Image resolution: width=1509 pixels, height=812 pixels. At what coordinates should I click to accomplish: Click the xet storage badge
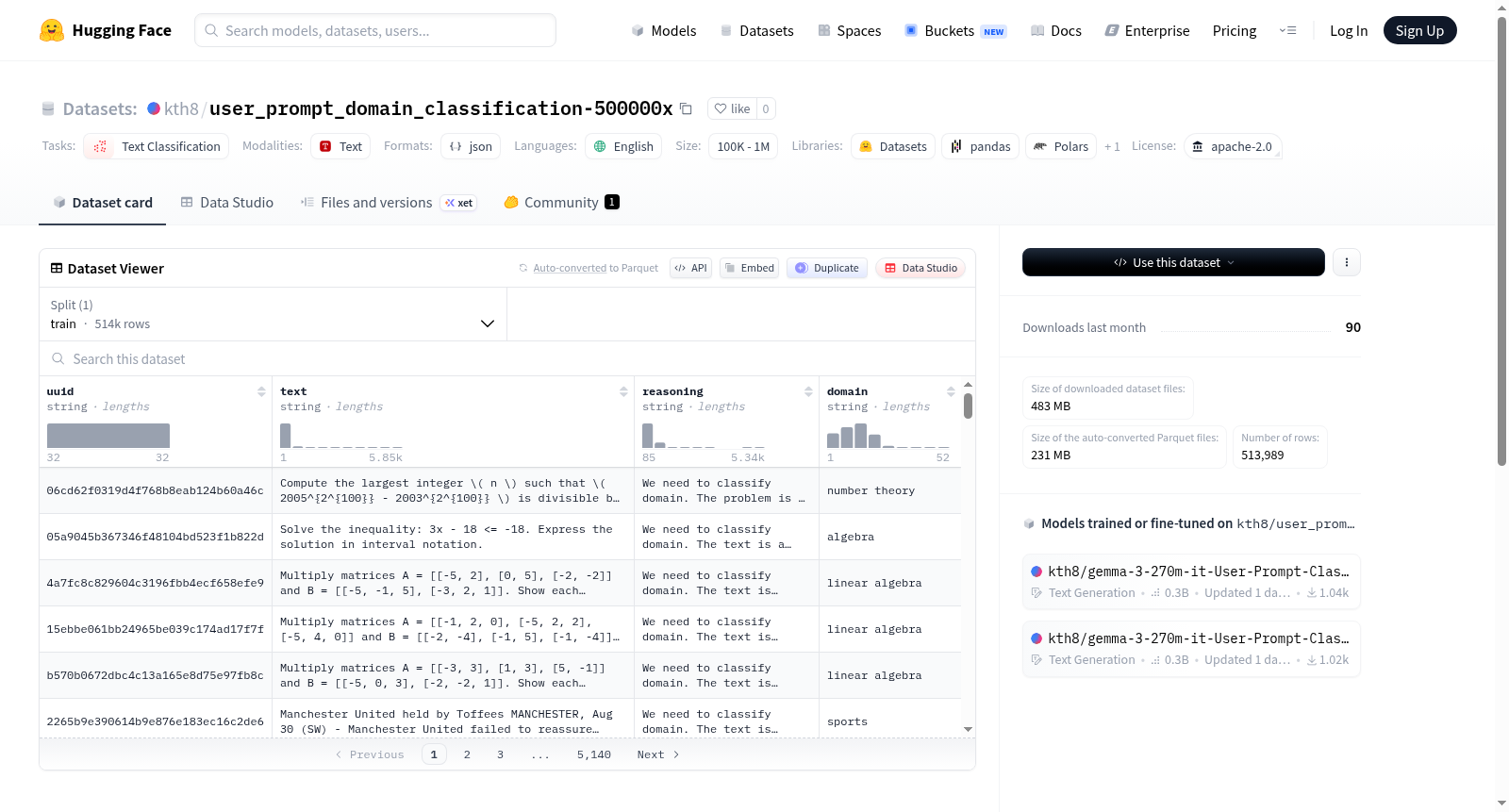pyautogui.click(x=459, y=203)
